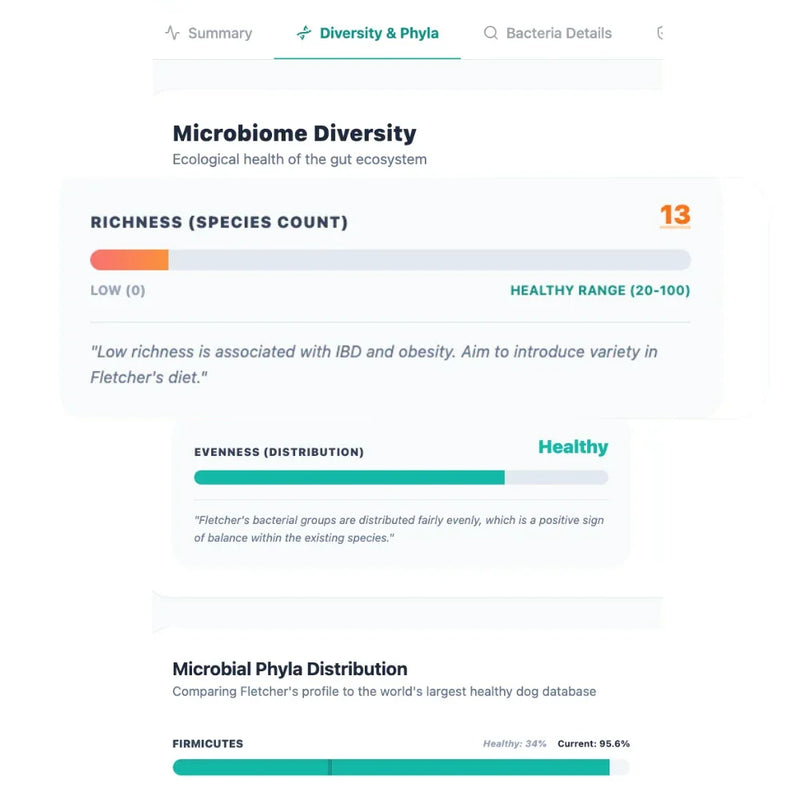Click the partially visible icon after Bacteria Details
Image resolution: width=800 pixels, height=800 pixels.
pos(660,33)
